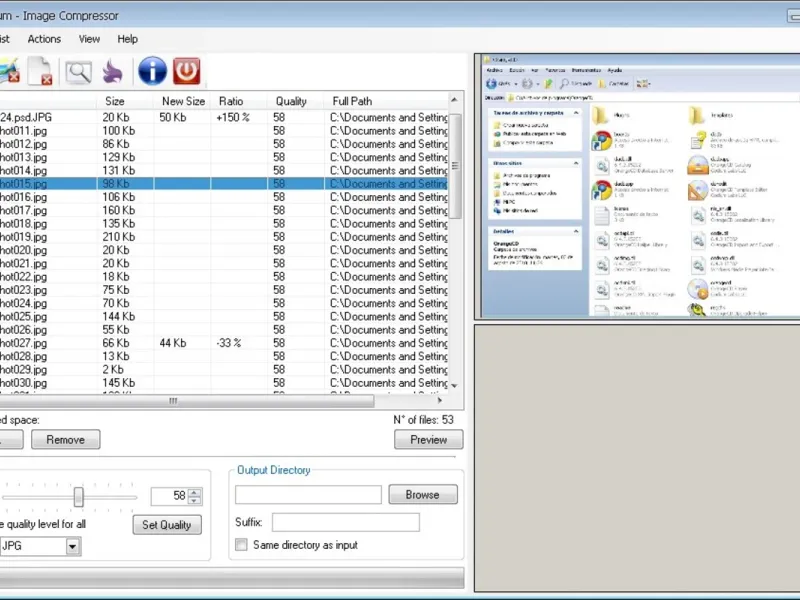This screenshot has width=800, height=600.
Task: Click the Suffix input field
Action: (x=346, y=522)
